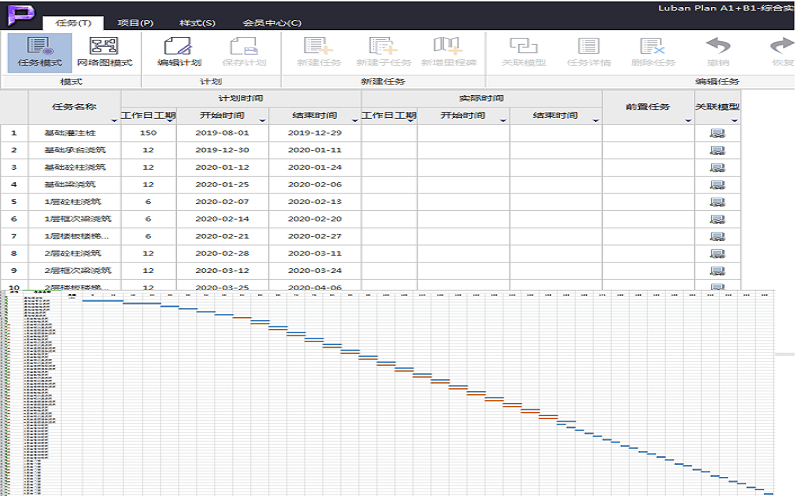
Task: Select task name 2层砼柱浇筑
Action: [x=73, y=253]
